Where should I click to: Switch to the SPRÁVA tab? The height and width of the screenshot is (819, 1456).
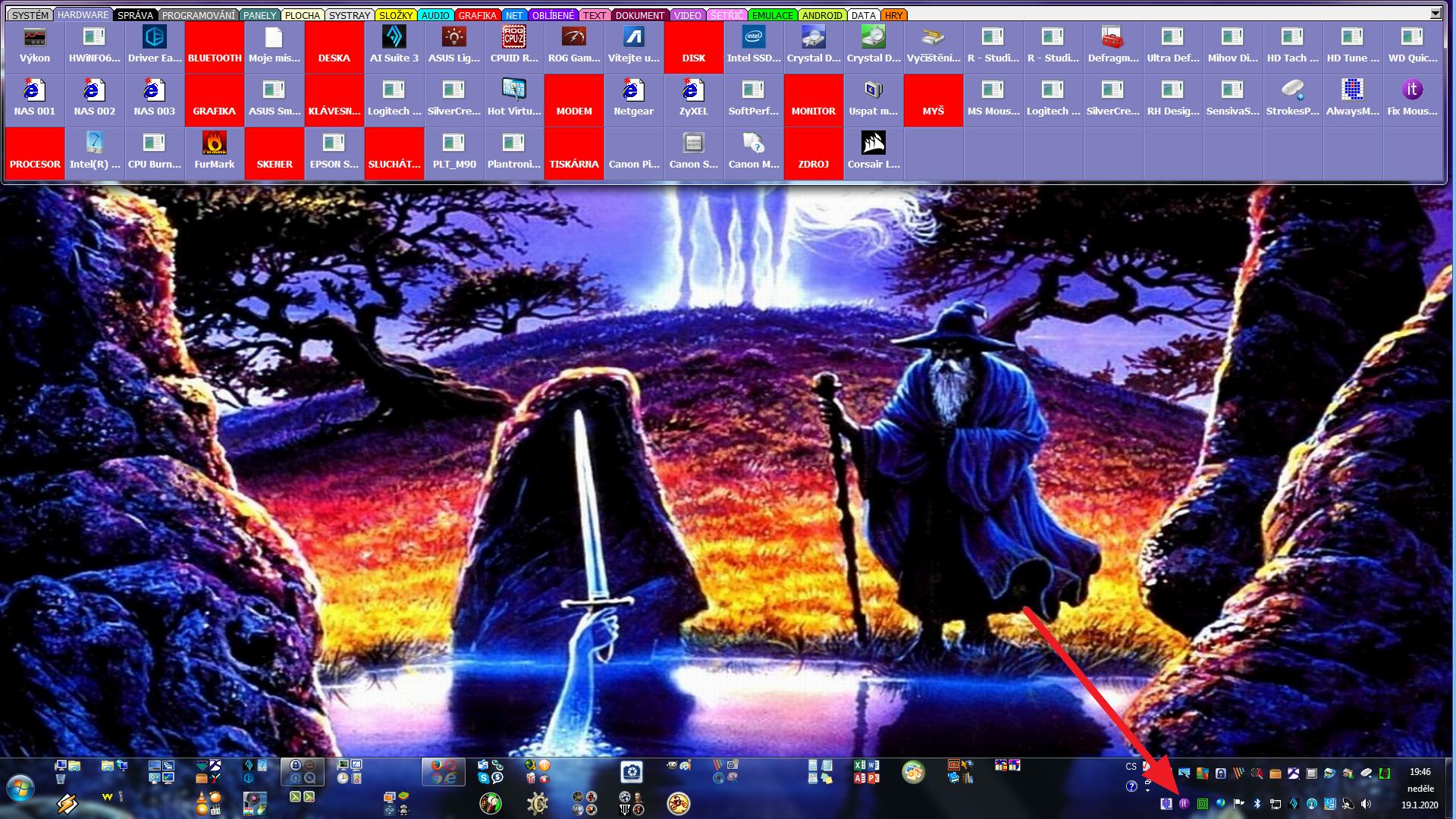click(135, 15)
